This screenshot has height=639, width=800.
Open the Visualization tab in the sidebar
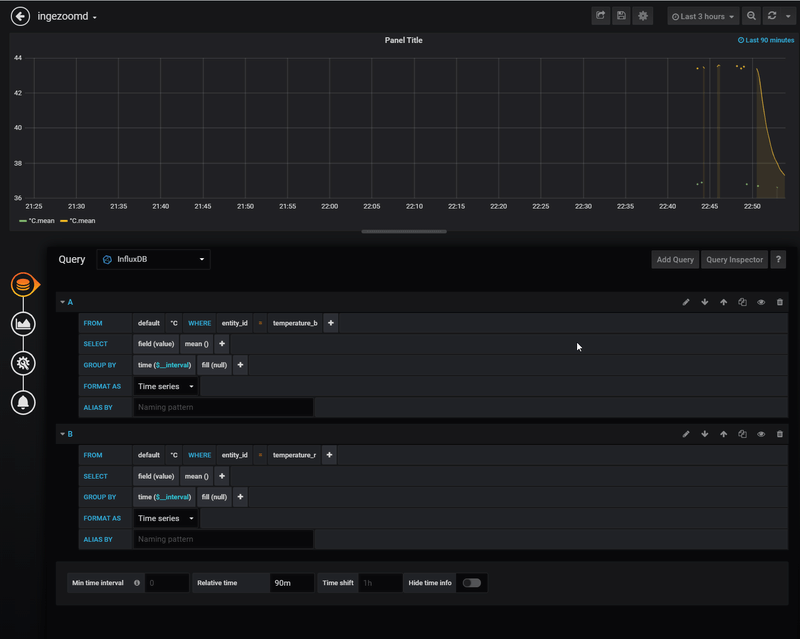click(x=23, y=323)
